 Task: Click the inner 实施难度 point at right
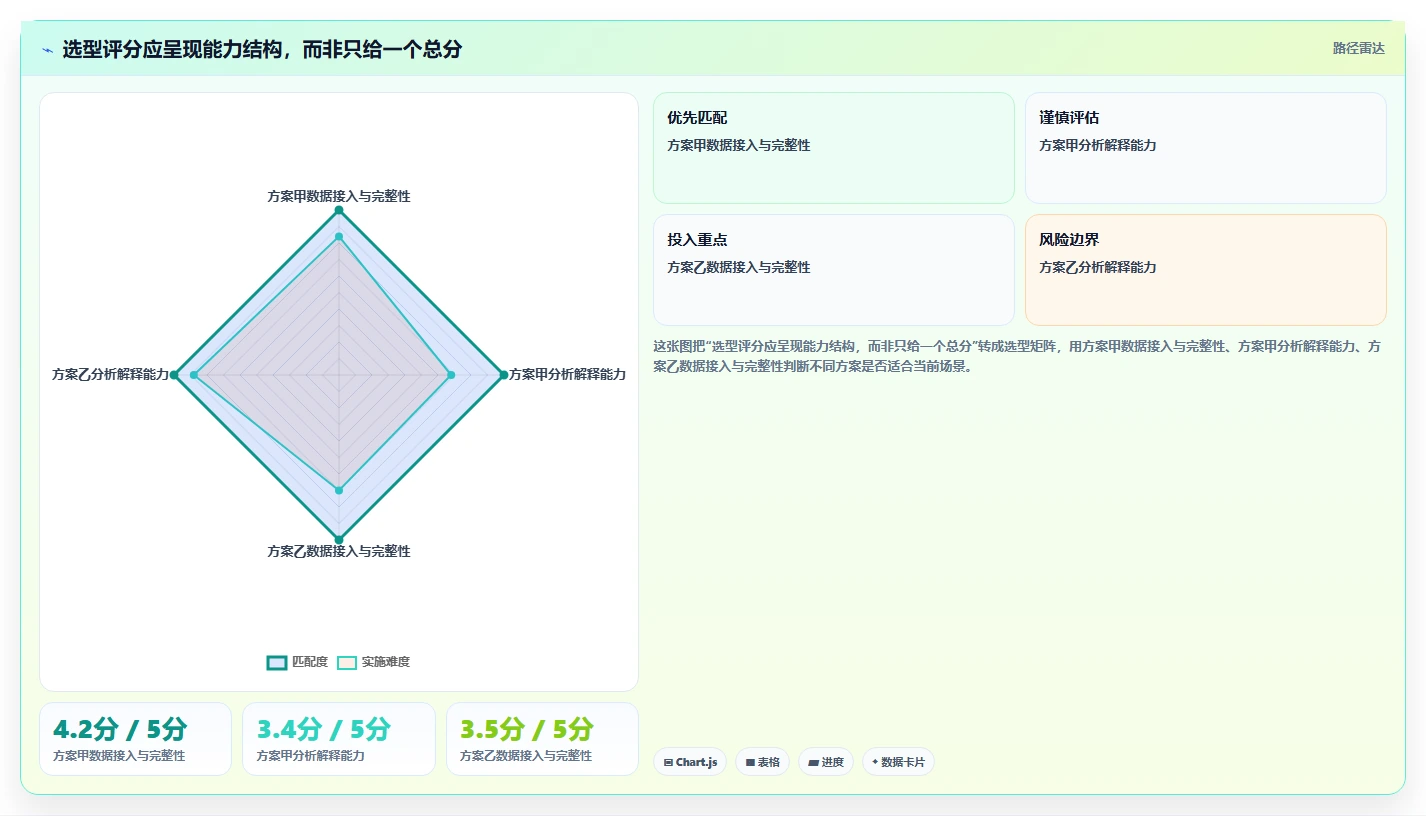(451, 375)
